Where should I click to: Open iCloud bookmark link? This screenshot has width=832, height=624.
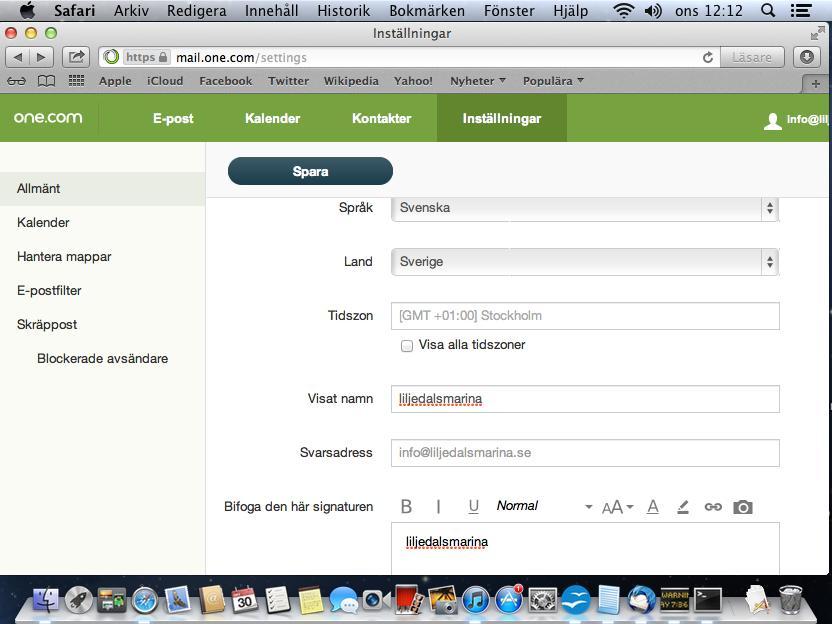[165, 81]
